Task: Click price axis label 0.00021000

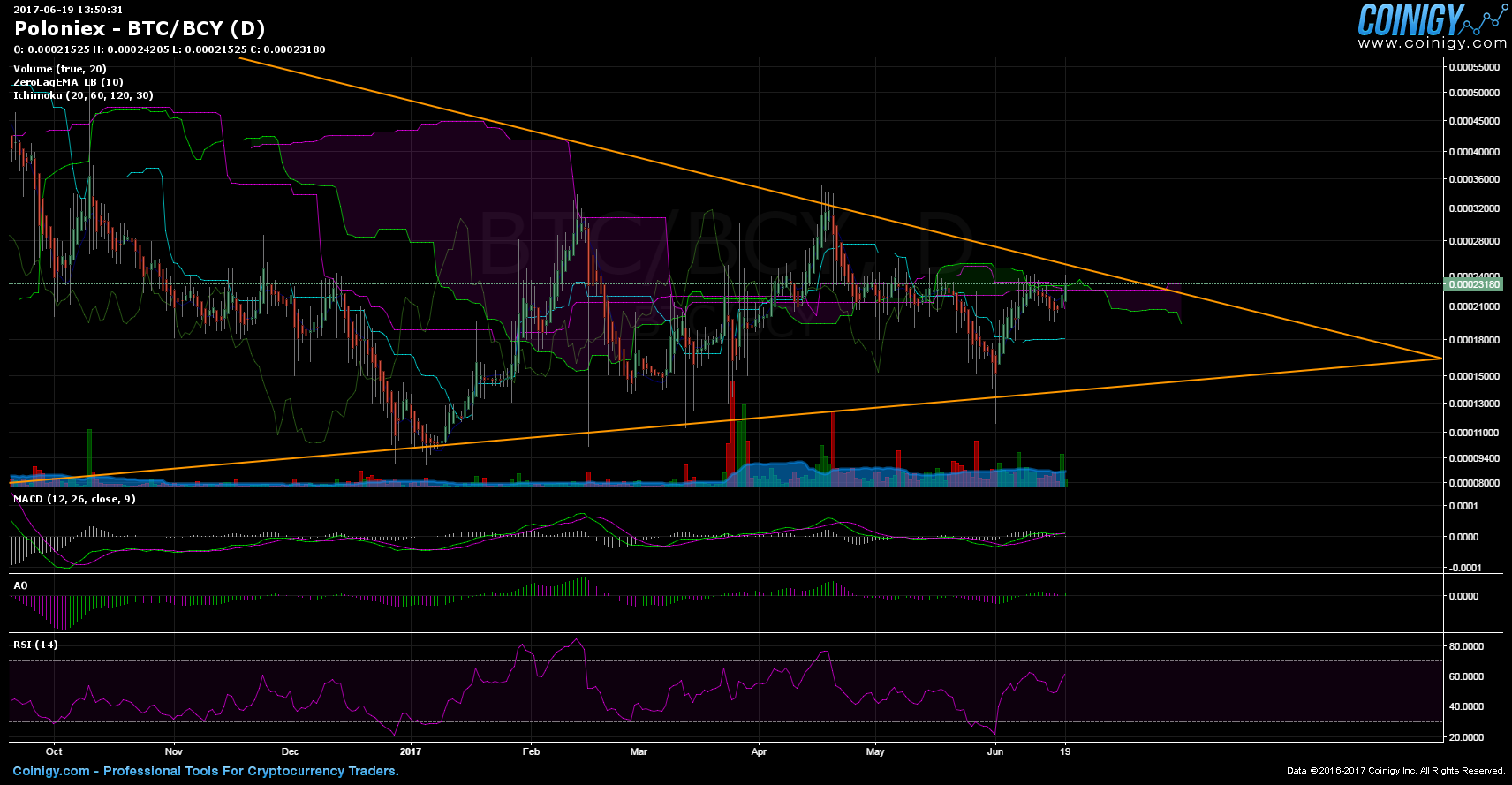Action: coord(1474,307)
